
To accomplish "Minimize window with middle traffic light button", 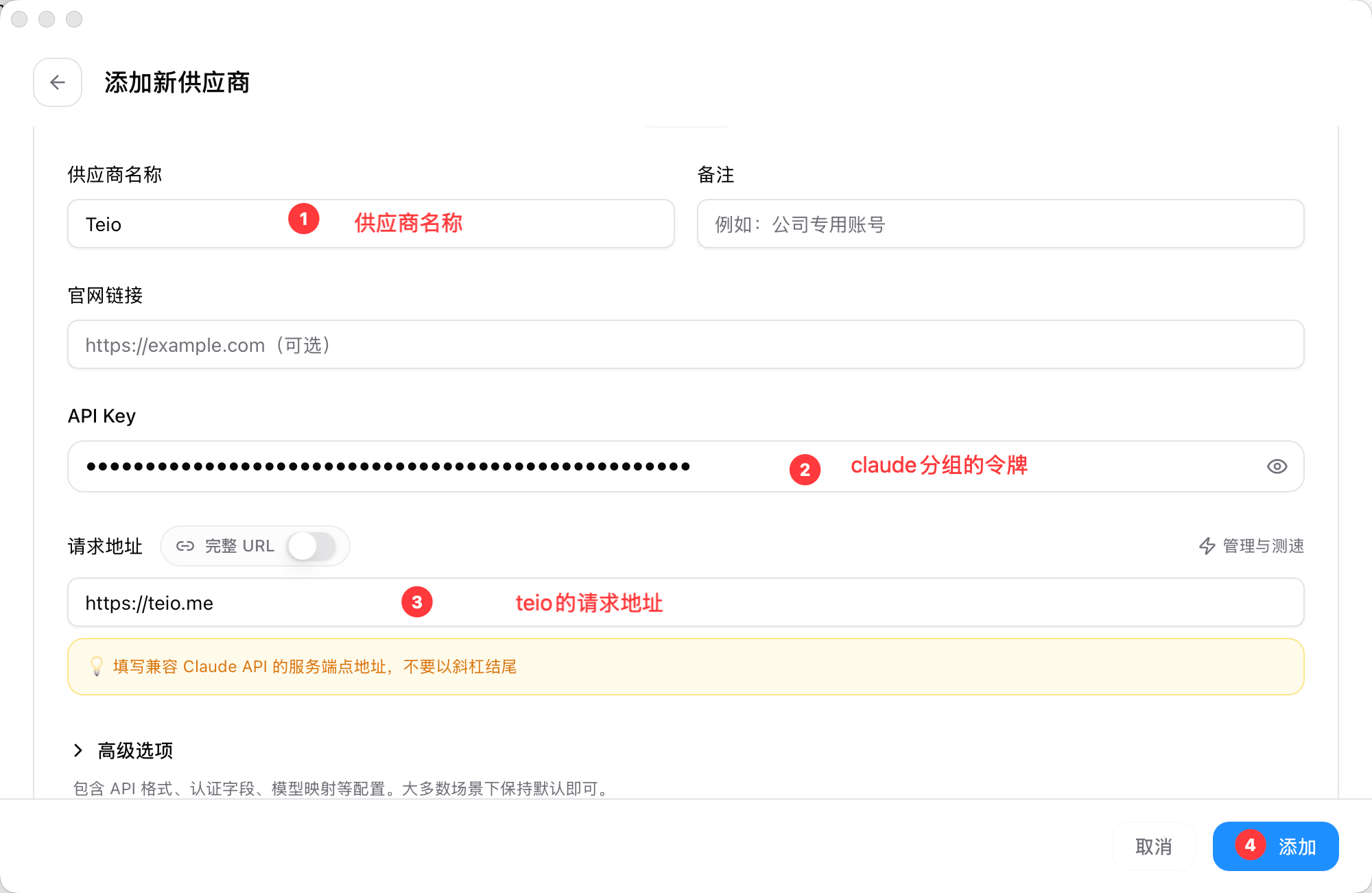I will pyautogui.click(x=47, y=19).
